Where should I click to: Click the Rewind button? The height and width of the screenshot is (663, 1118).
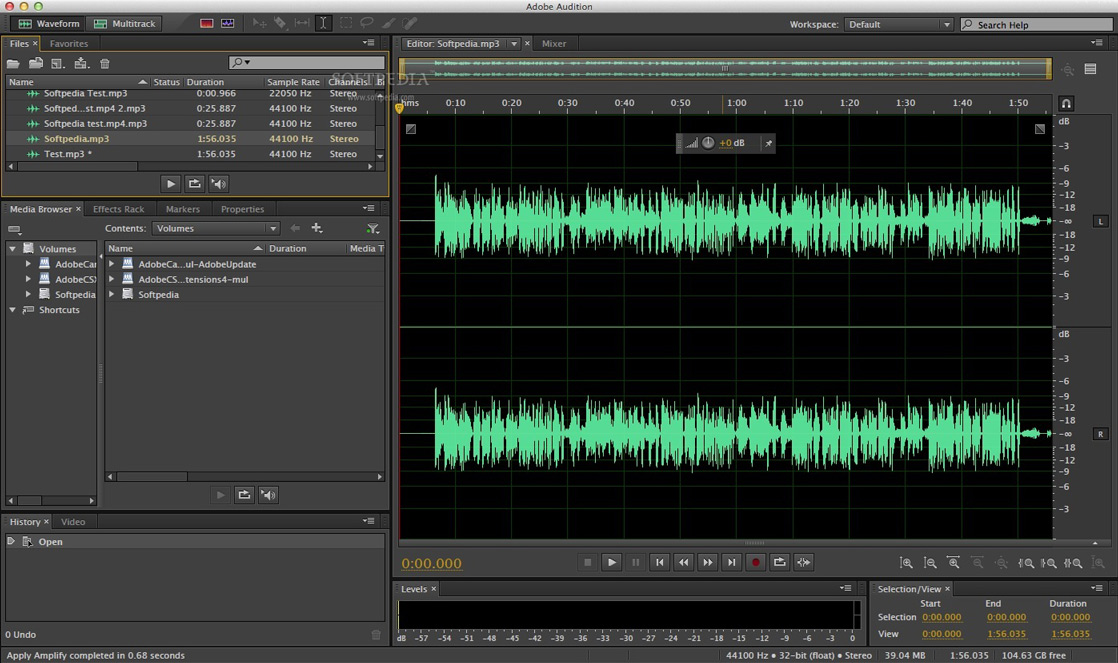(684, 562)
